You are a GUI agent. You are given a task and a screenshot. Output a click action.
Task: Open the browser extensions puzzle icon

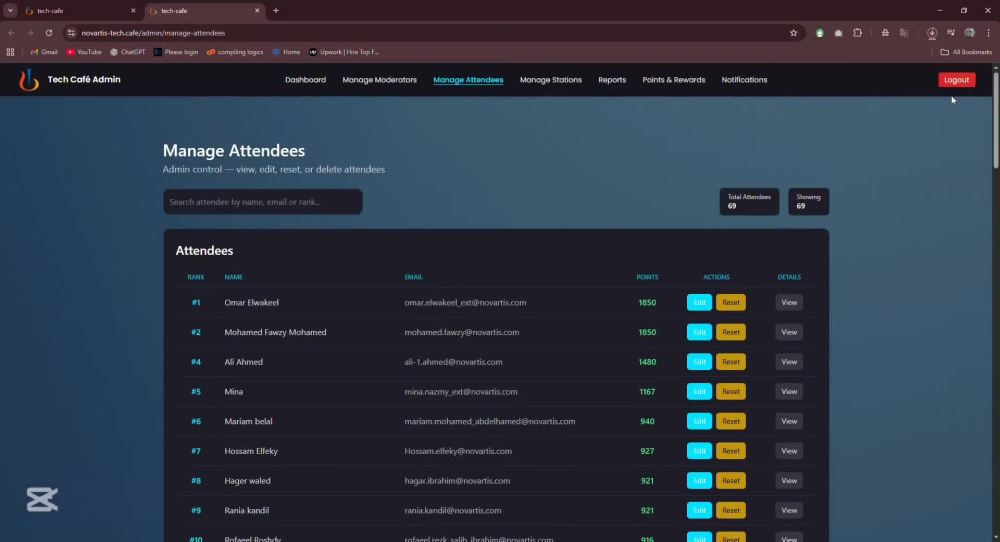tap(857, 33)
